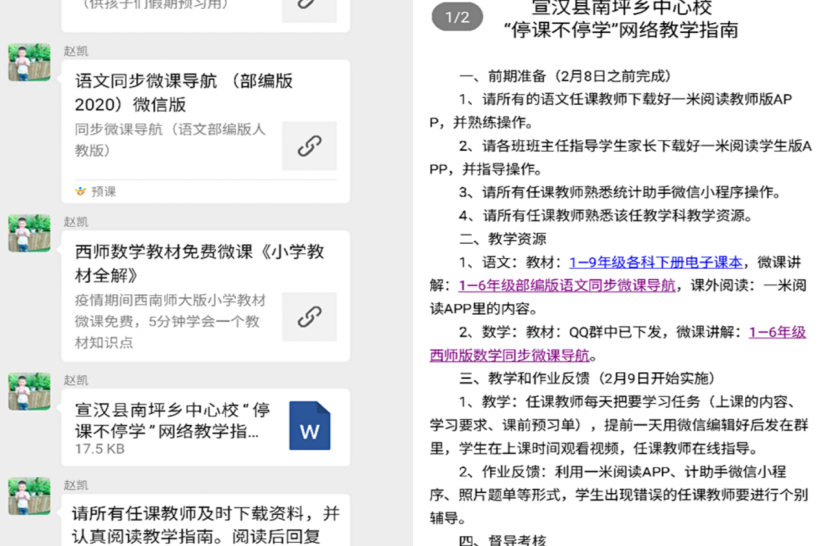
Task: Open 西师版数学同步微课导航 hyperlink
Action: click(509, 355)
